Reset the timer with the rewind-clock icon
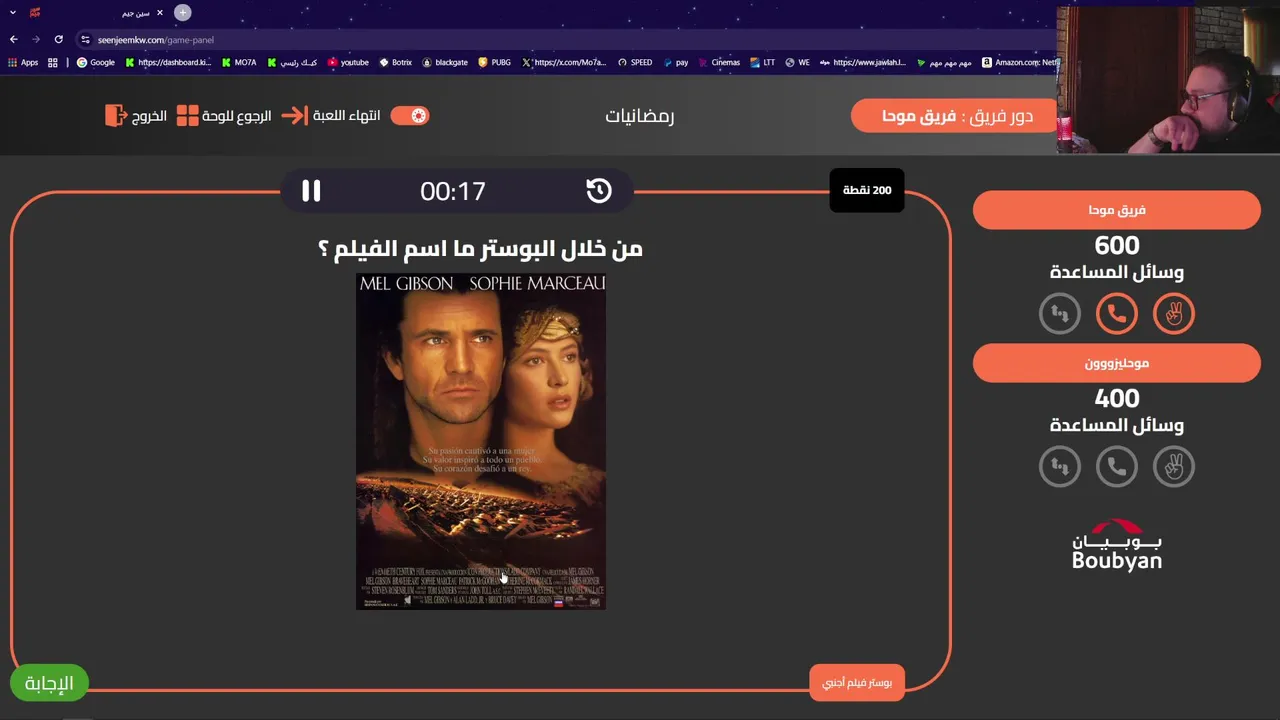The image size is (1280, 720). [598, 190]
